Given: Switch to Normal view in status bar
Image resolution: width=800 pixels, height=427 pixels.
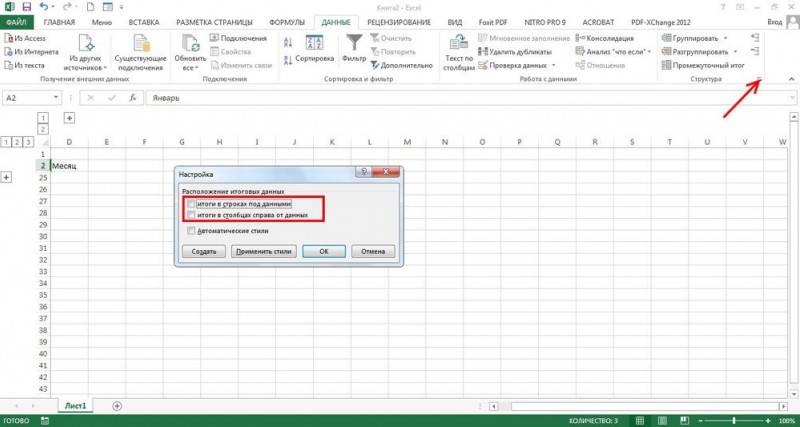Looking at the screenshot, I should coord(639,421).
